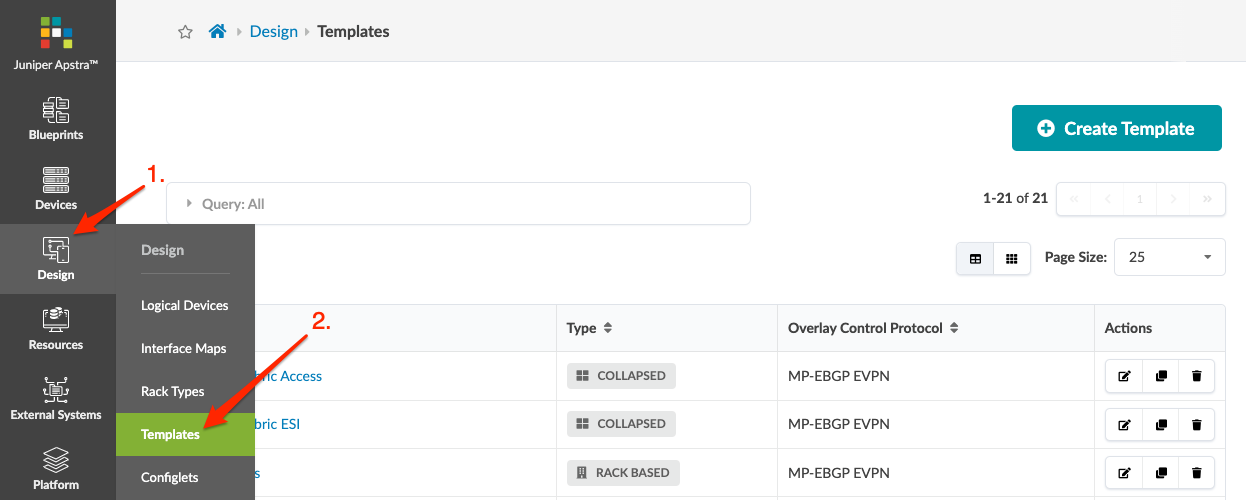Select Rack Types in Design menu

pos(173,391)
